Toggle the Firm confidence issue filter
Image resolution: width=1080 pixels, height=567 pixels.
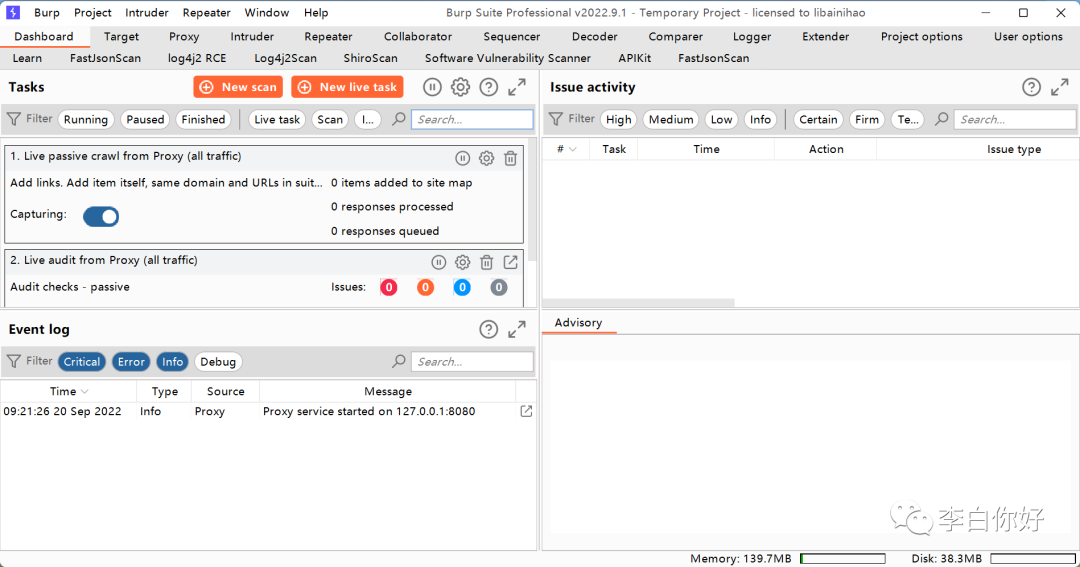coord(866,119)
